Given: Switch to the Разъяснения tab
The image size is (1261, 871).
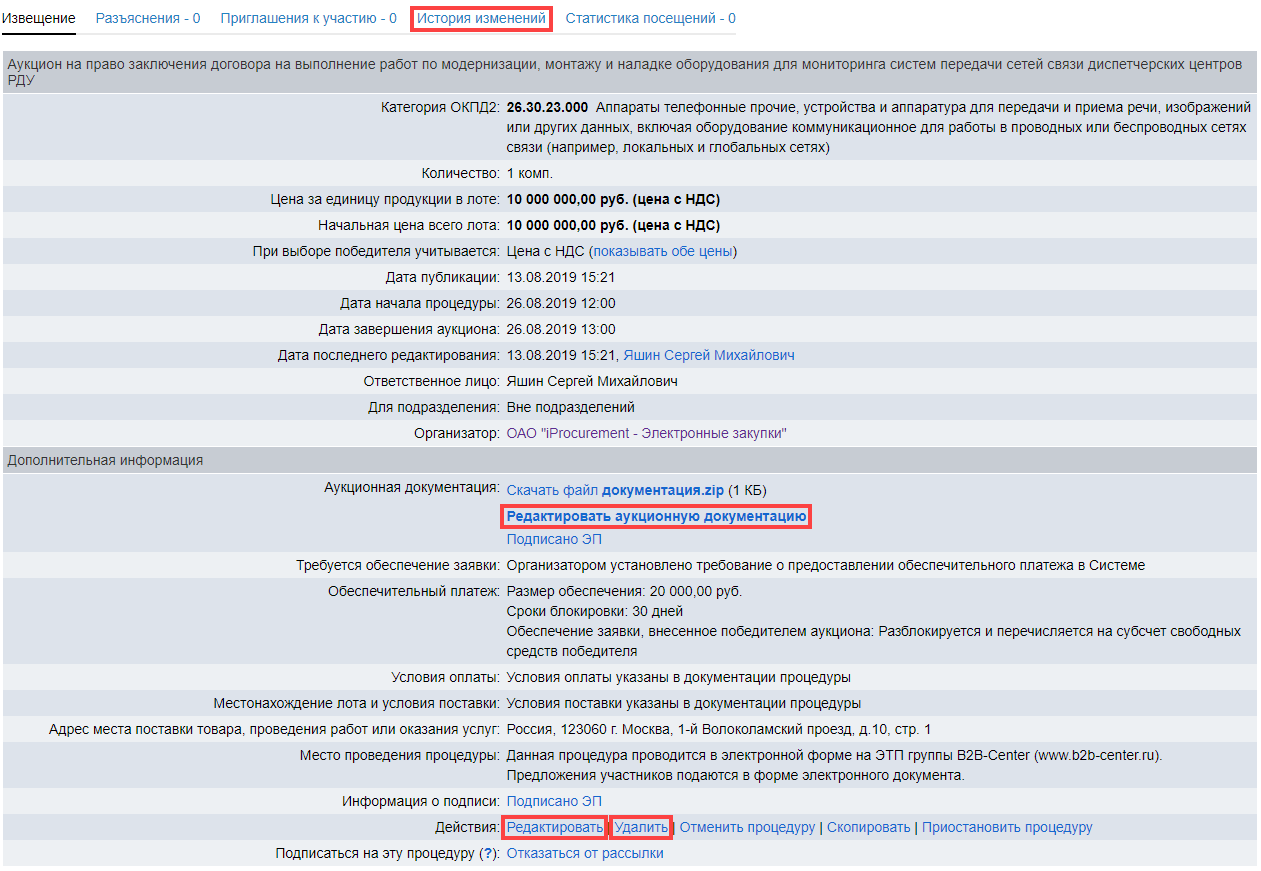Looking at the screenshot, I should point(147,18).
